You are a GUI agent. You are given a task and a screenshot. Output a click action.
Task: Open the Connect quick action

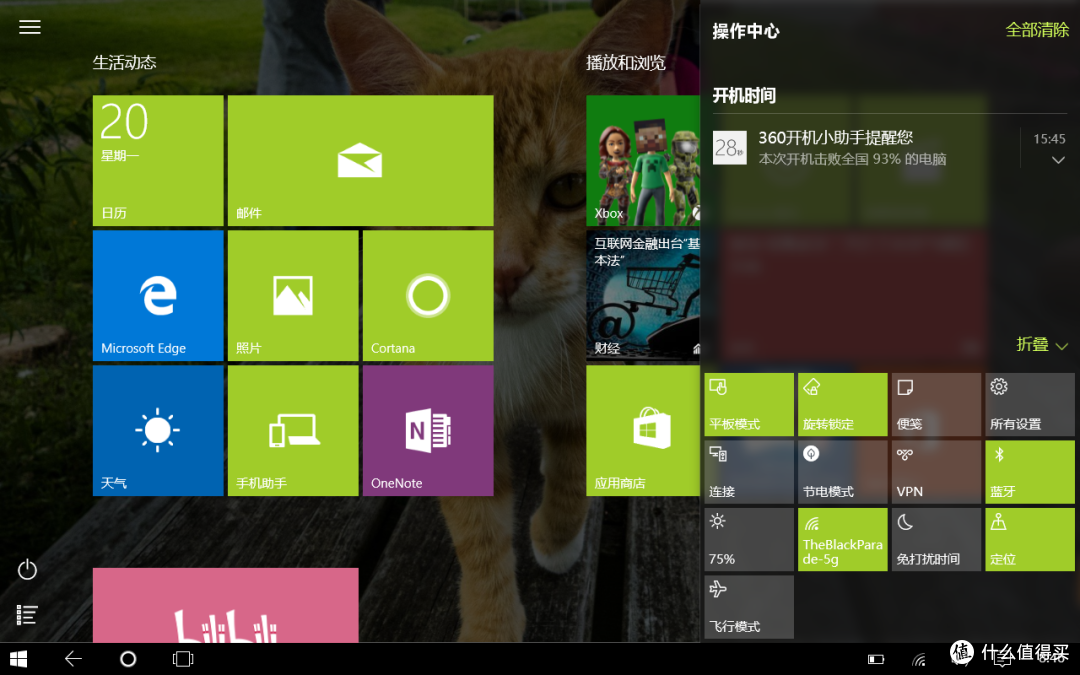coord(749,472)
